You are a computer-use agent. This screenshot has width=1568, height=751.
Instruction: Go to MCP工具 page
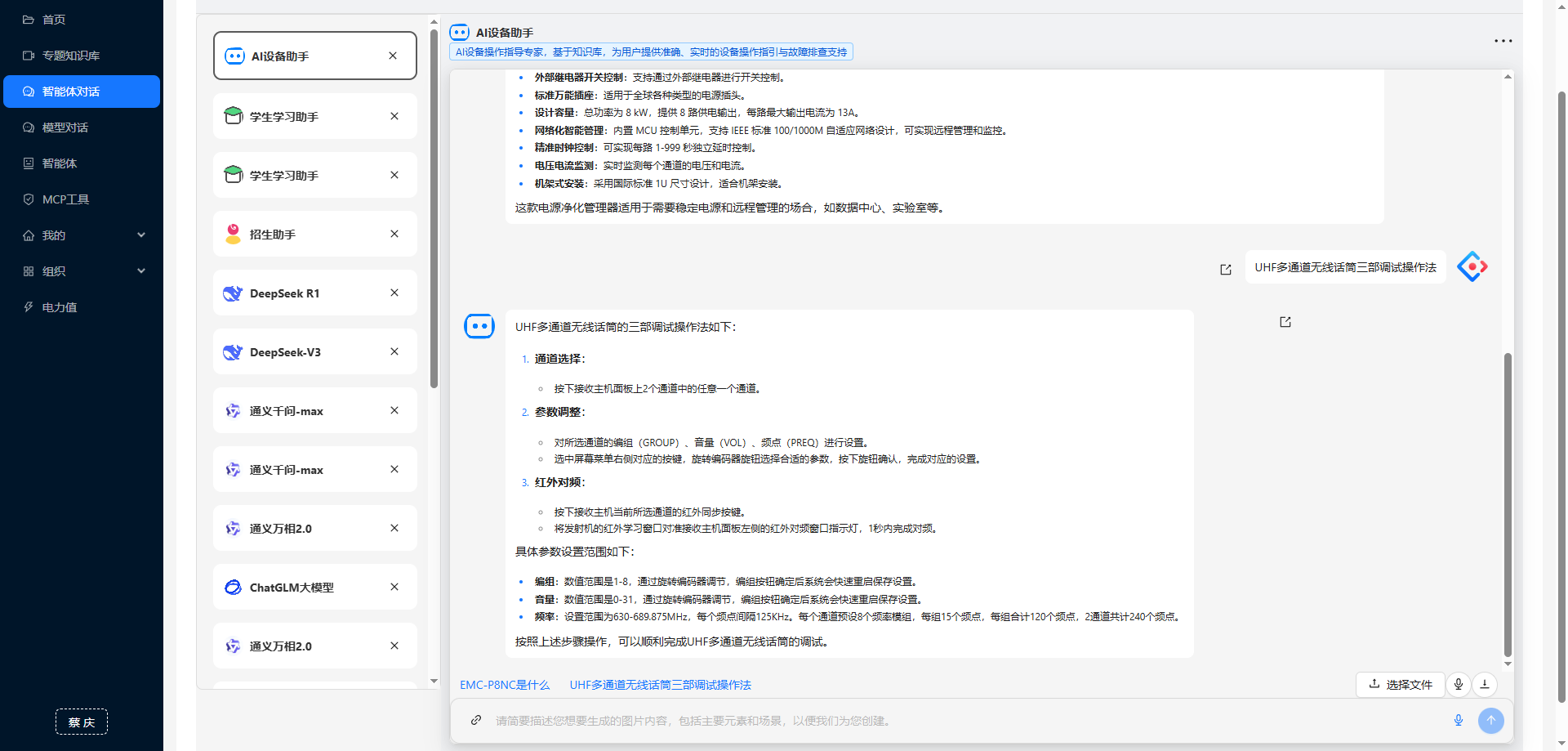65,199
